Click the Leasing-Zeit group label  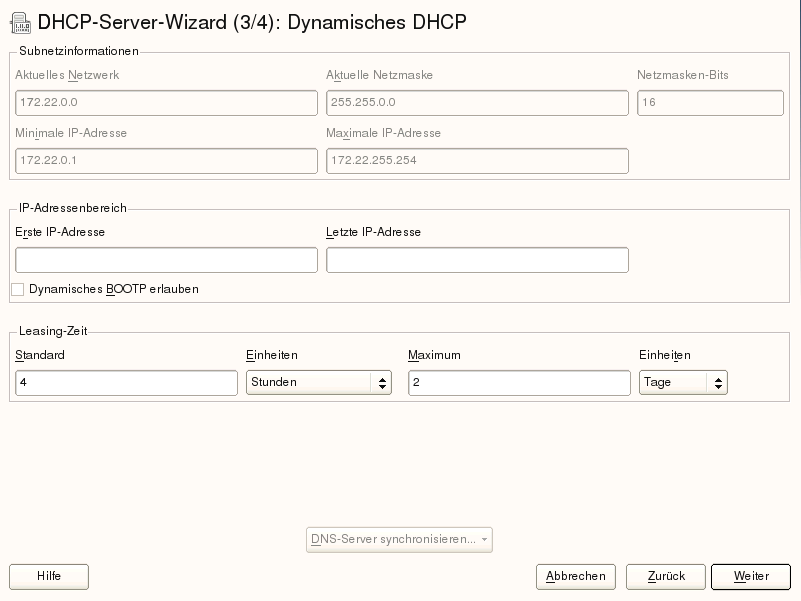click(x=53, y=331)
